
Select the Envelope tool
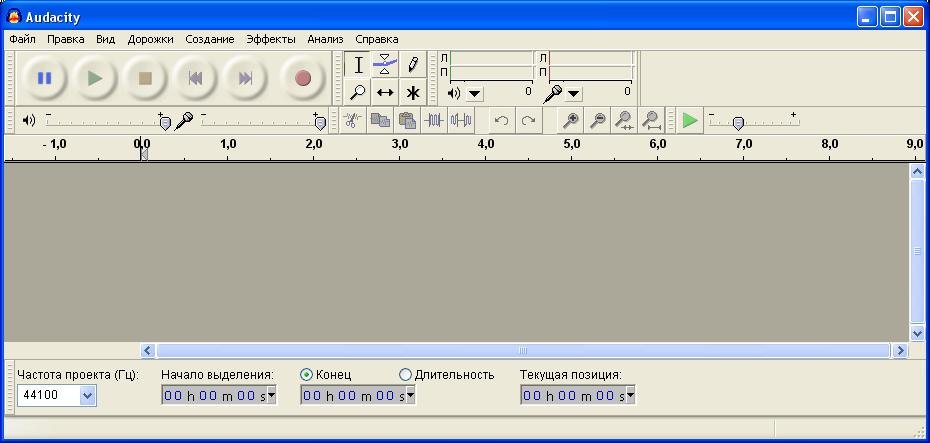click(x=385, y=65)
